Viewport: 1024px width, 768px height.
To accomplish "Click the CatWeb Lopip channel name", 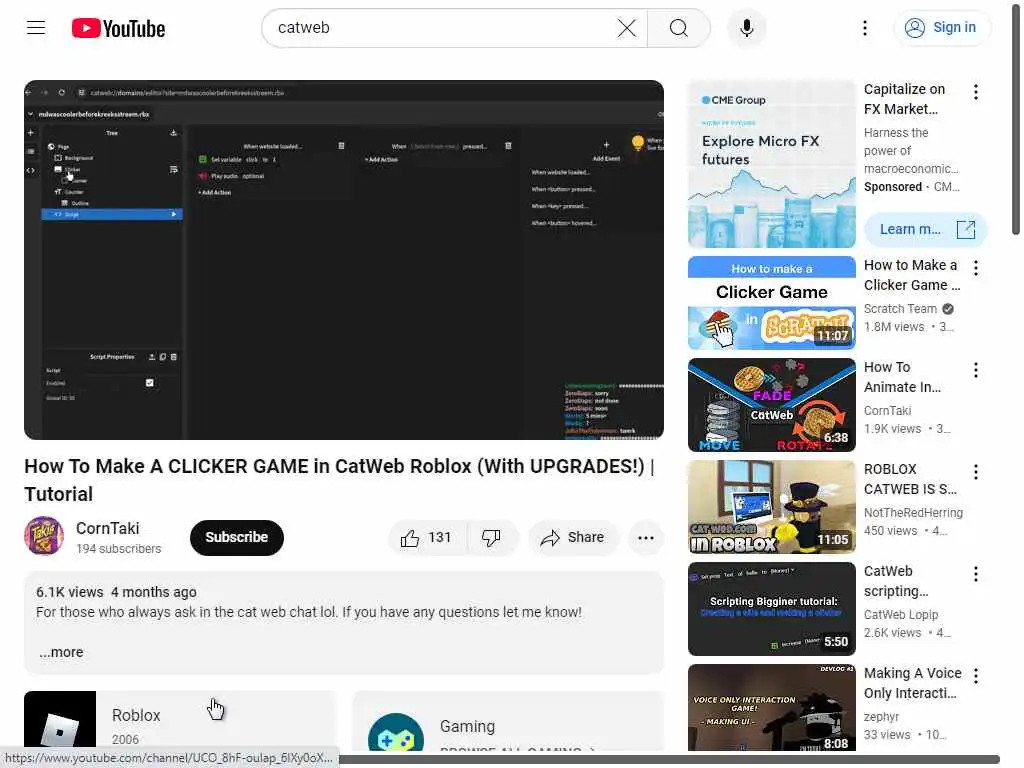I will [901, 615].
